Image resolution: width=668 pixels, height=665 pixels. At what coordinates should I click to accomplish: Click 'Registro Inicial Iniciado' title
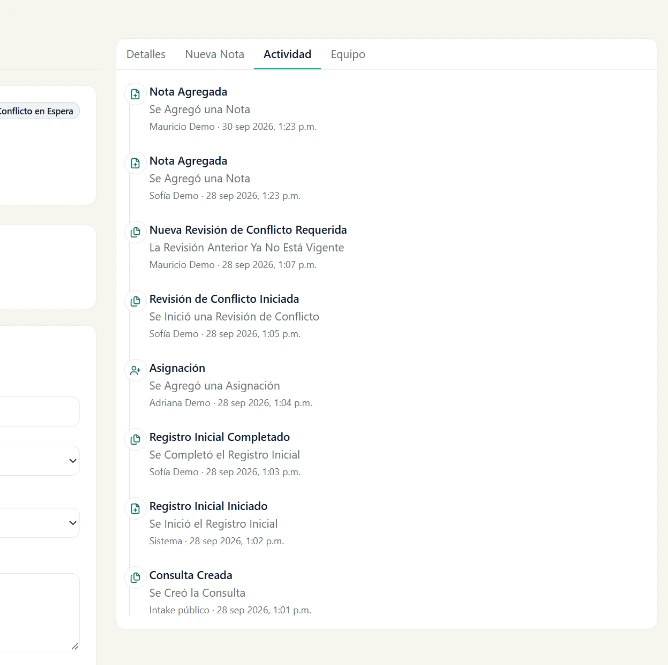[x=208, y=506]
